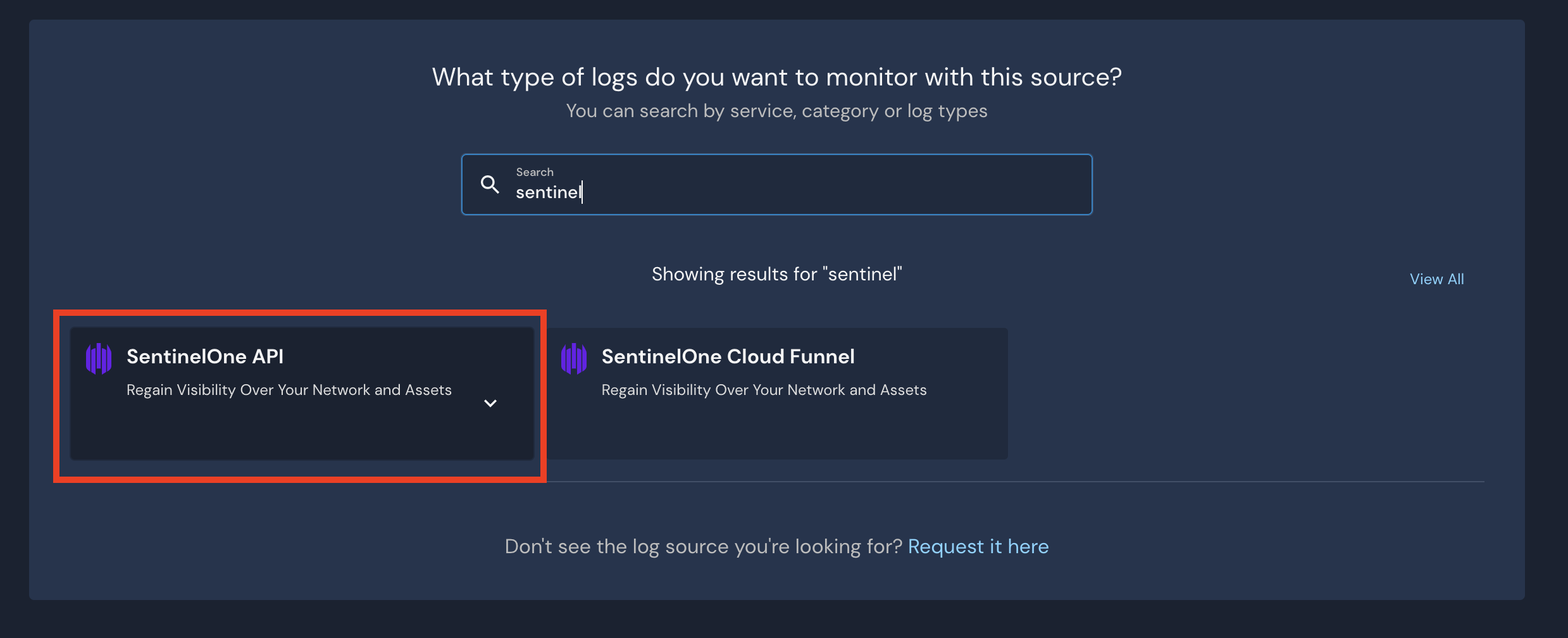Click the Showing results for sentinel text
Screen dimensions: 1568x638
[776, 274]
